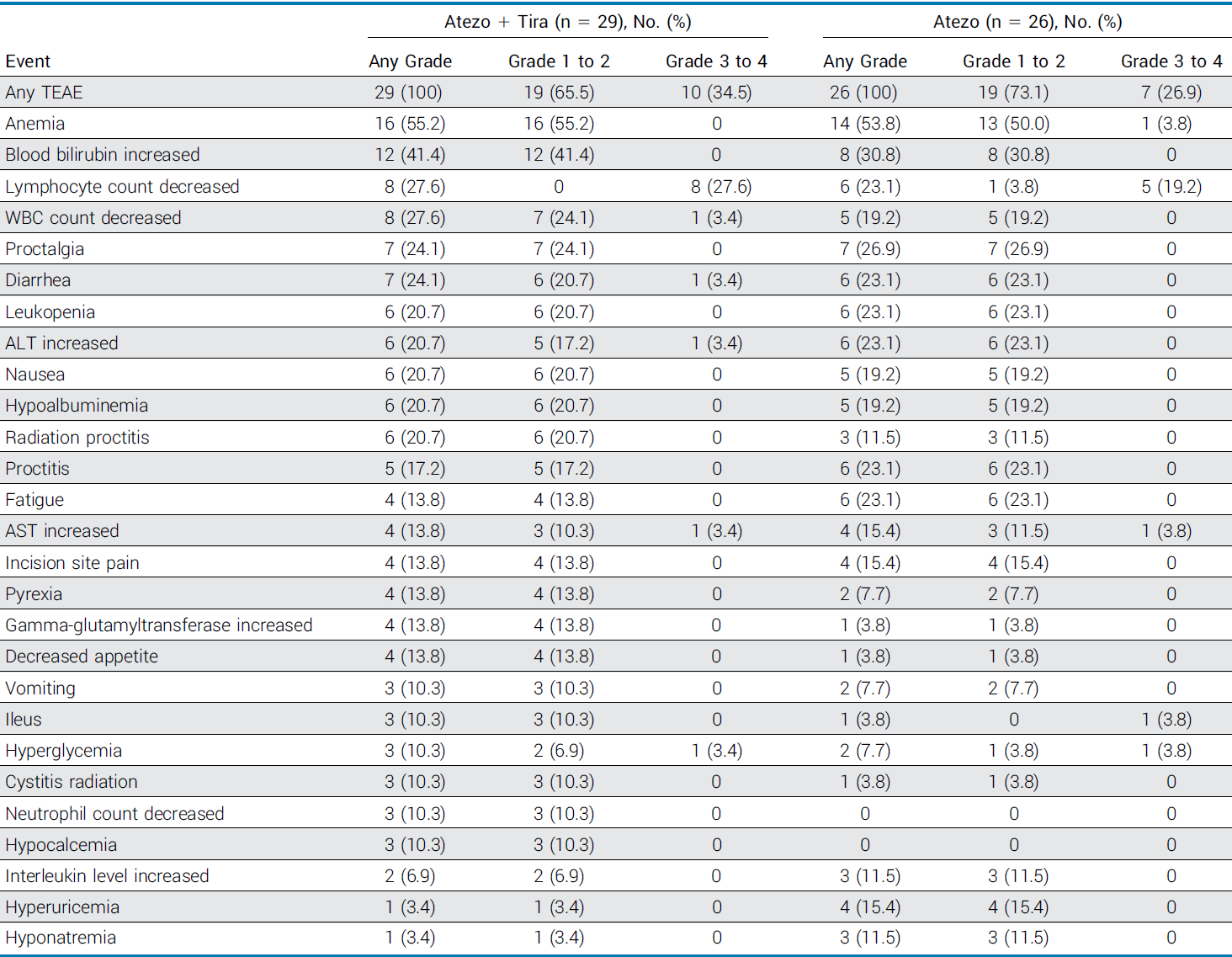Select the 'Atezo + Tira (n = 29)' group header
This screenshot has width=1232, height=957.
tap(567, 22)
